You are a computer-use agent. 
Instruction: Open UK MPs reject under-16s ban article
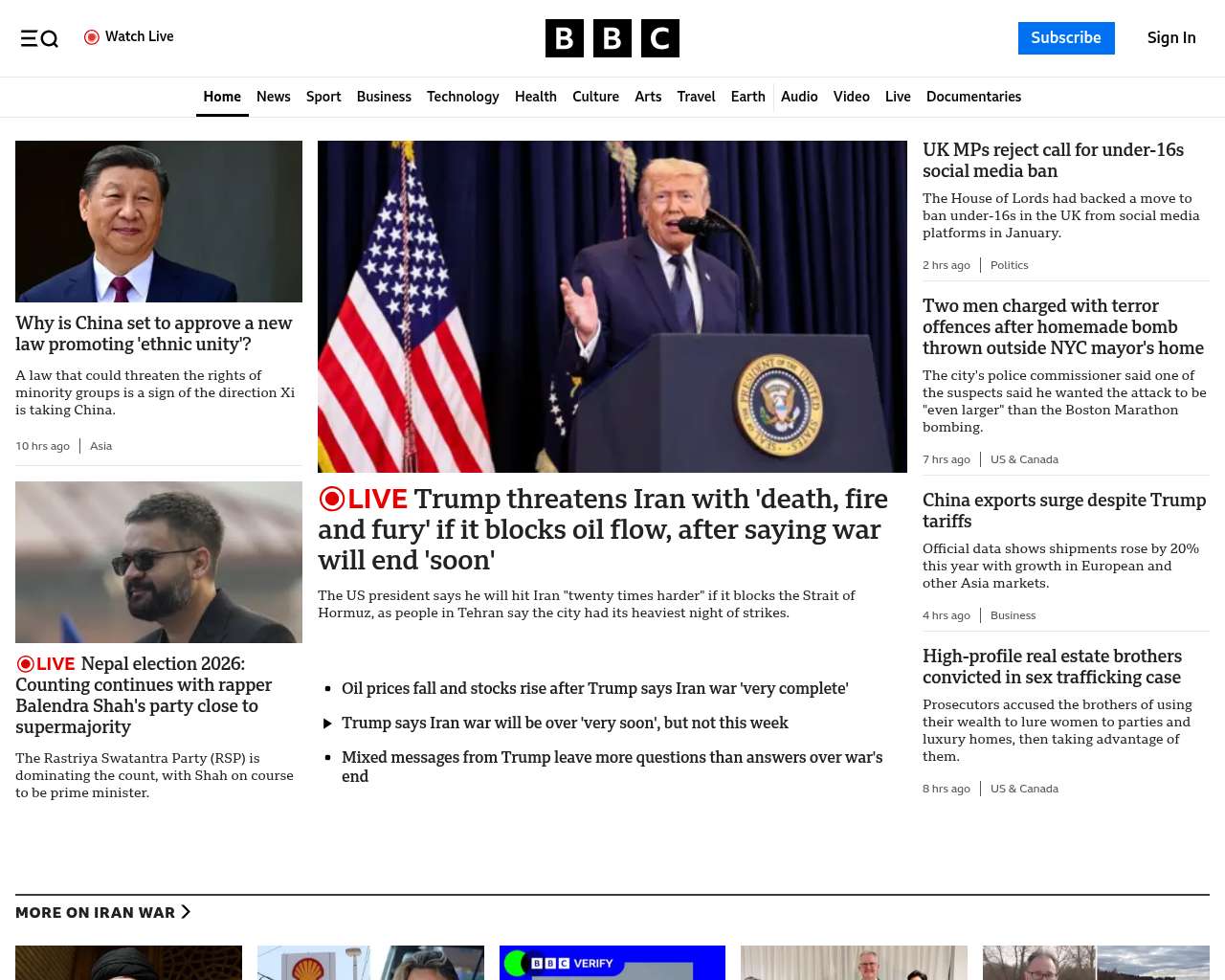[1053, 161]
